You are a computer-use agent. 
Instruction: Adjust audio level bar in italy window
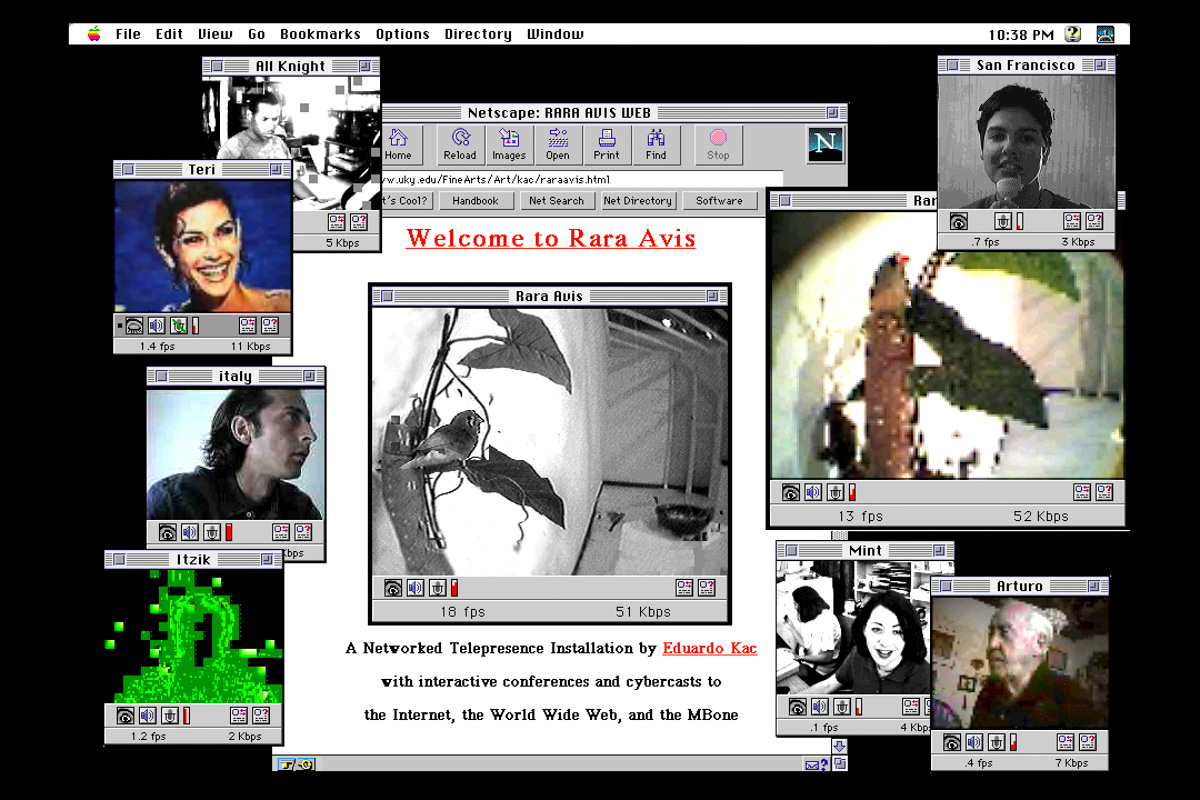[x=228, y=532]
